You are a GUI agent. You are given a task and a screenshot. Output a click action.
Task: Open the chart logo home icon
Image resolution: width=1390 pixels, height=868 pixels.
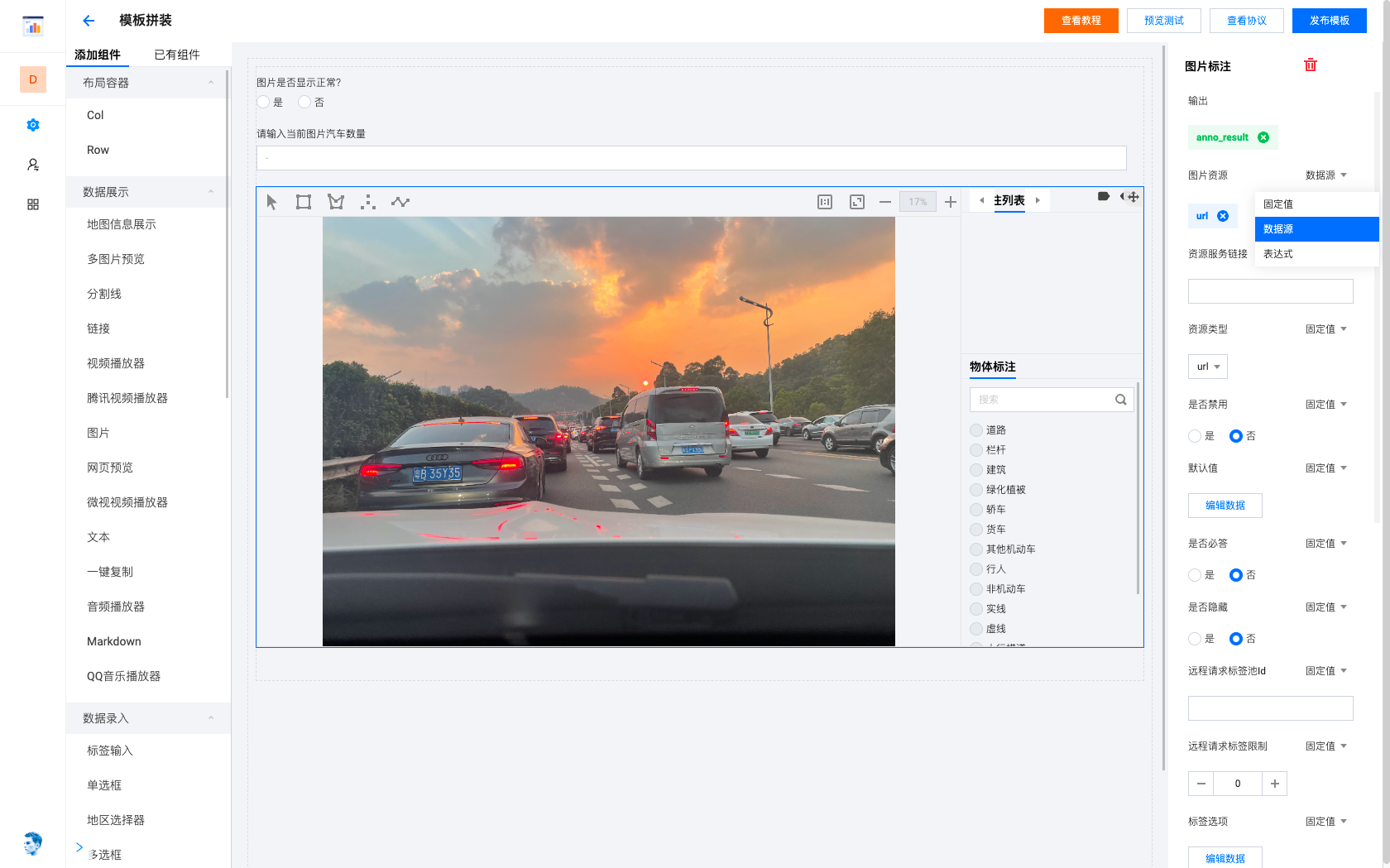click(x=33, y=26)
